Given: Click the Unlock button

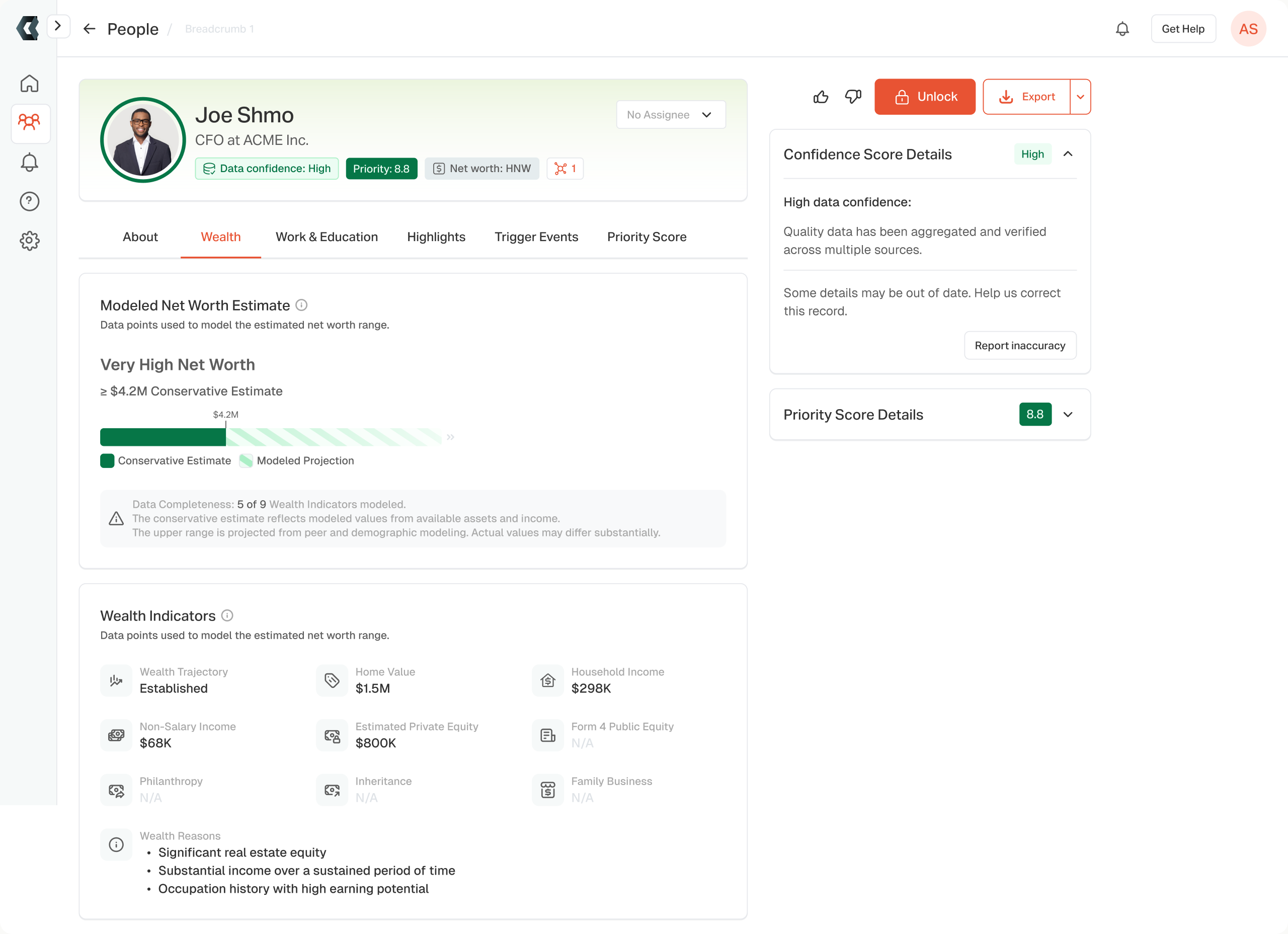Looking at the screenshot, I should coord(925,97).
